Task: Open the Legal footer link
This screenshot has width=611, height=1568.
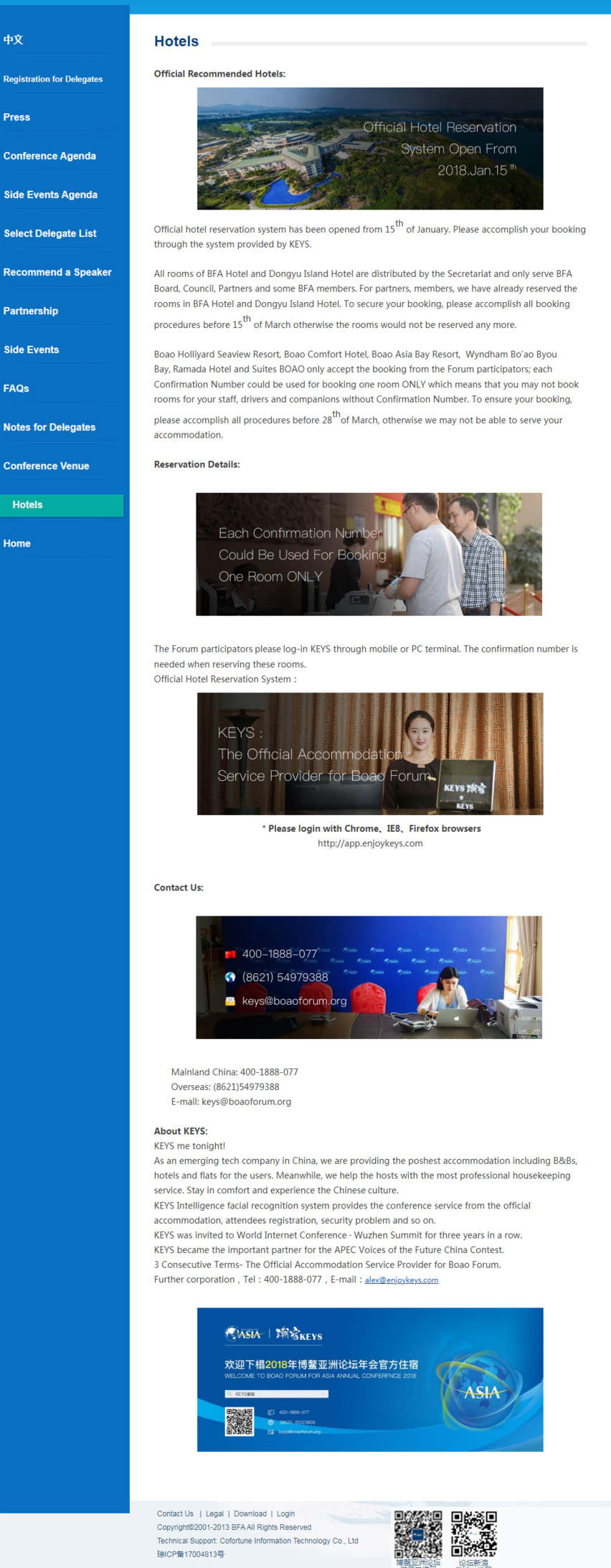Action: pos(214,1513)
